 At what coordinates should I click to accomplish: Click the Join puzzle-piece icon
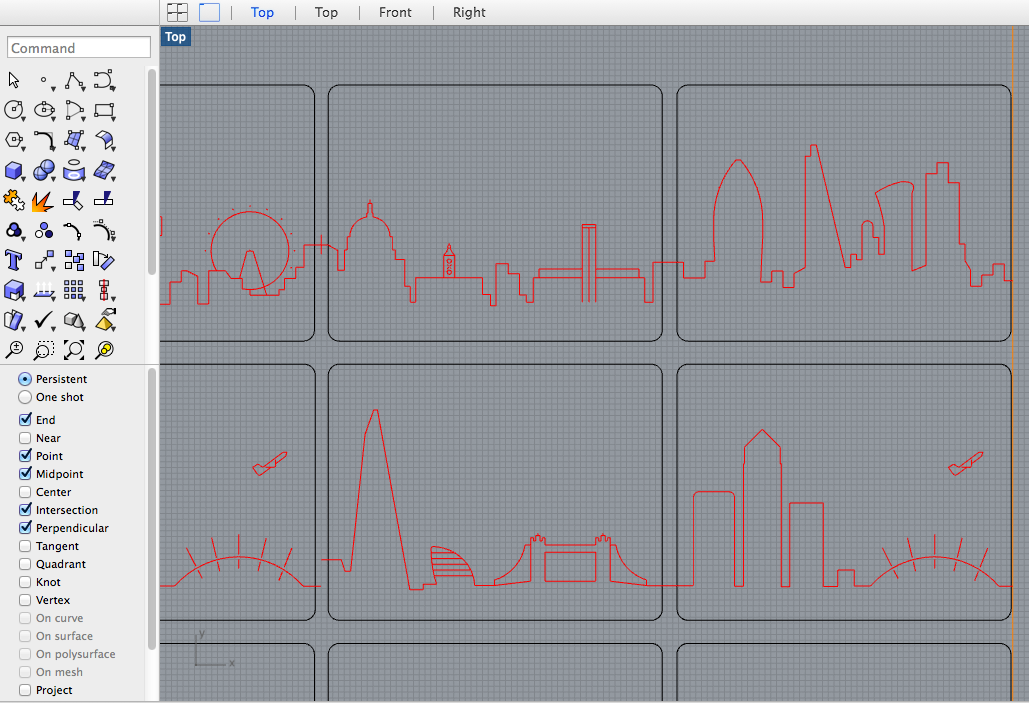[14, 200]
